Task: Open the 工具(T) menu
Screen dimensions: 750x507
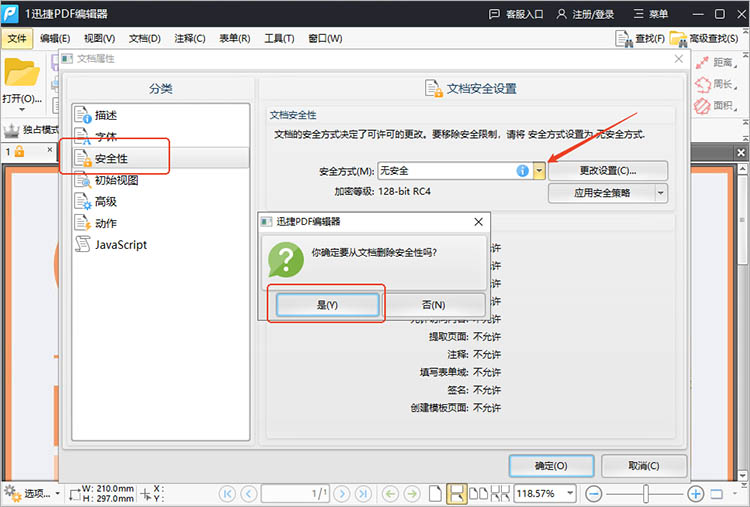Action: pyautogui.click(x=279, y=38)
